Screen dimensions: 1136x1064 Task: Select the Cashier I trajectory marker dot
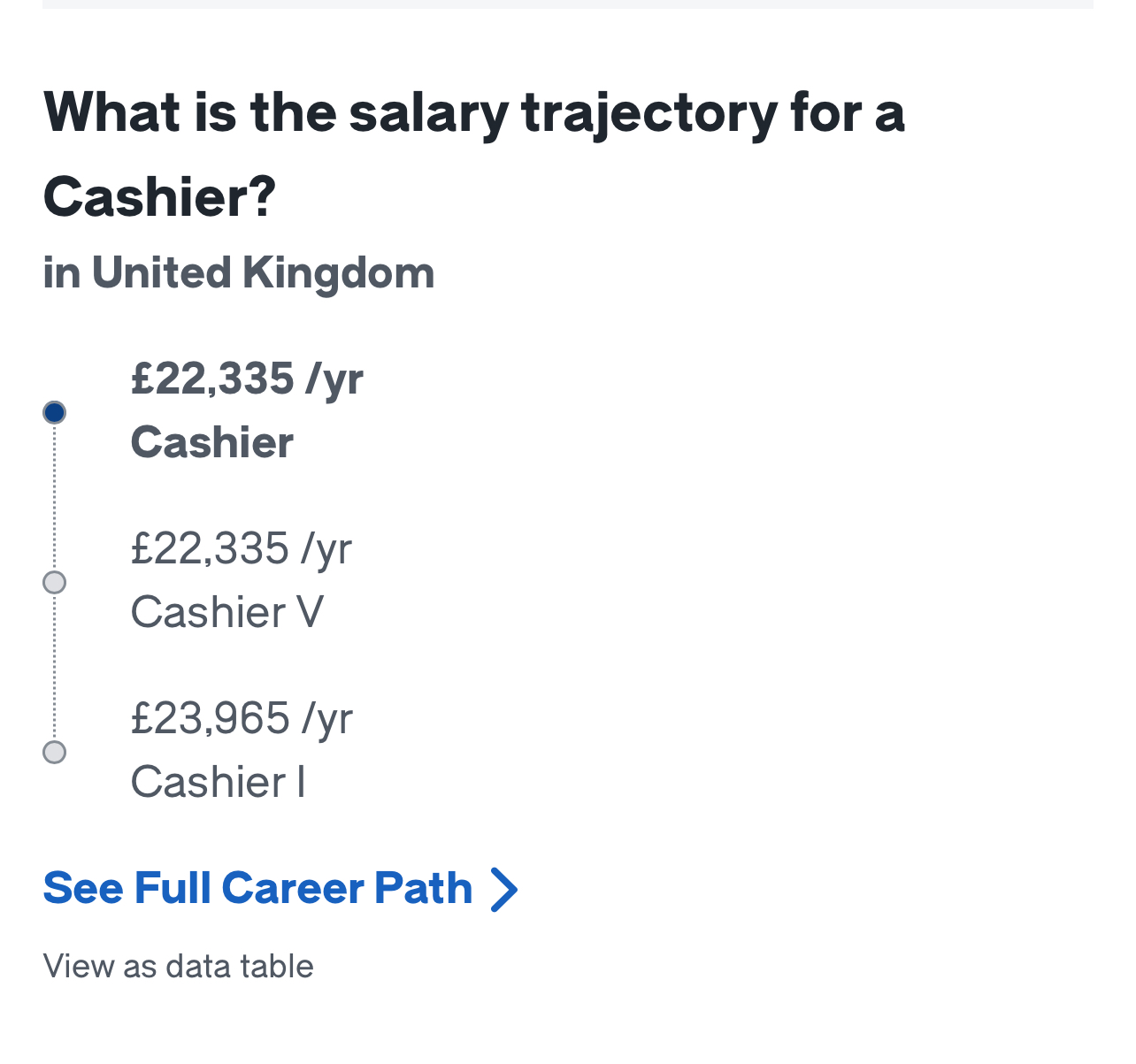pos(54,752)
